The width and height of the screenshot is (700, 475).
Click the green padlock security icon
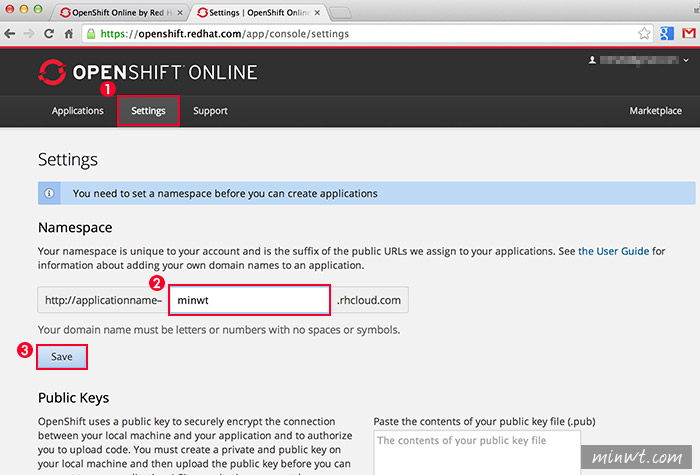[91, 34]
